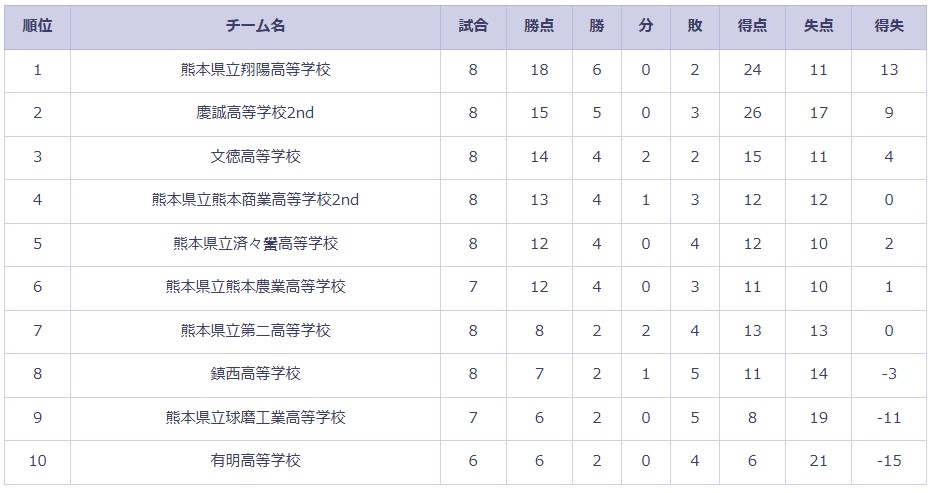Click the 勝 wins column header

tap(597, 26)
